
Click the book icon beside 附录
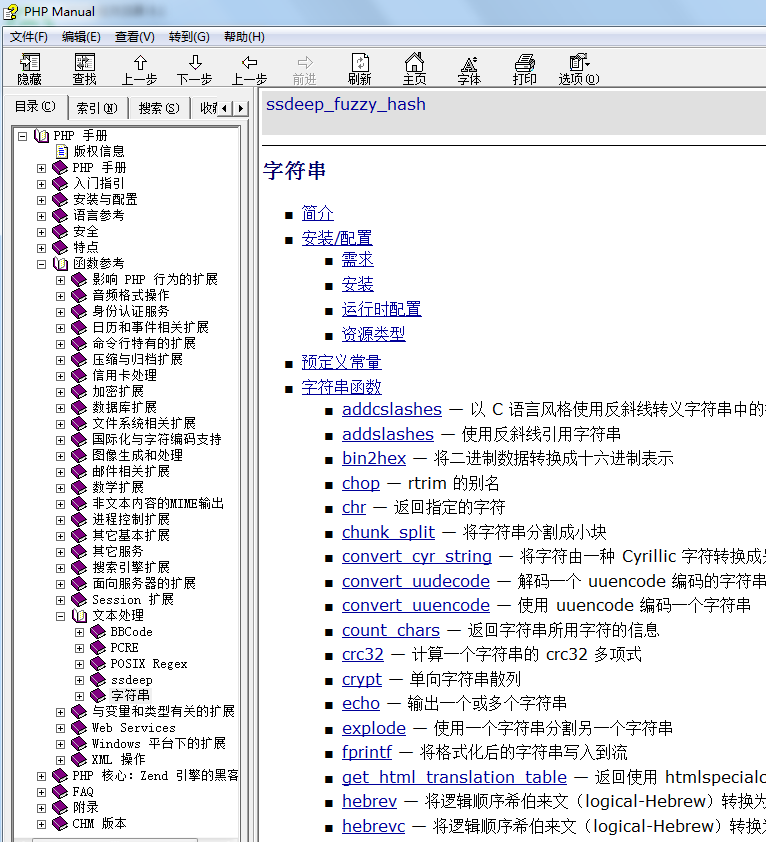[60, 808]
